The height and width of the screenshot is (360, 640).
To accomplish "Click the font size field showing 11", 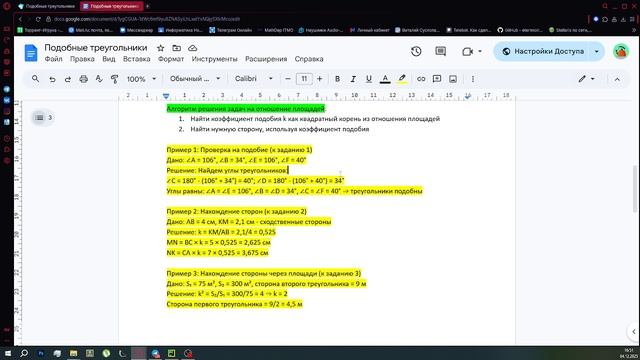I will 304,79.
